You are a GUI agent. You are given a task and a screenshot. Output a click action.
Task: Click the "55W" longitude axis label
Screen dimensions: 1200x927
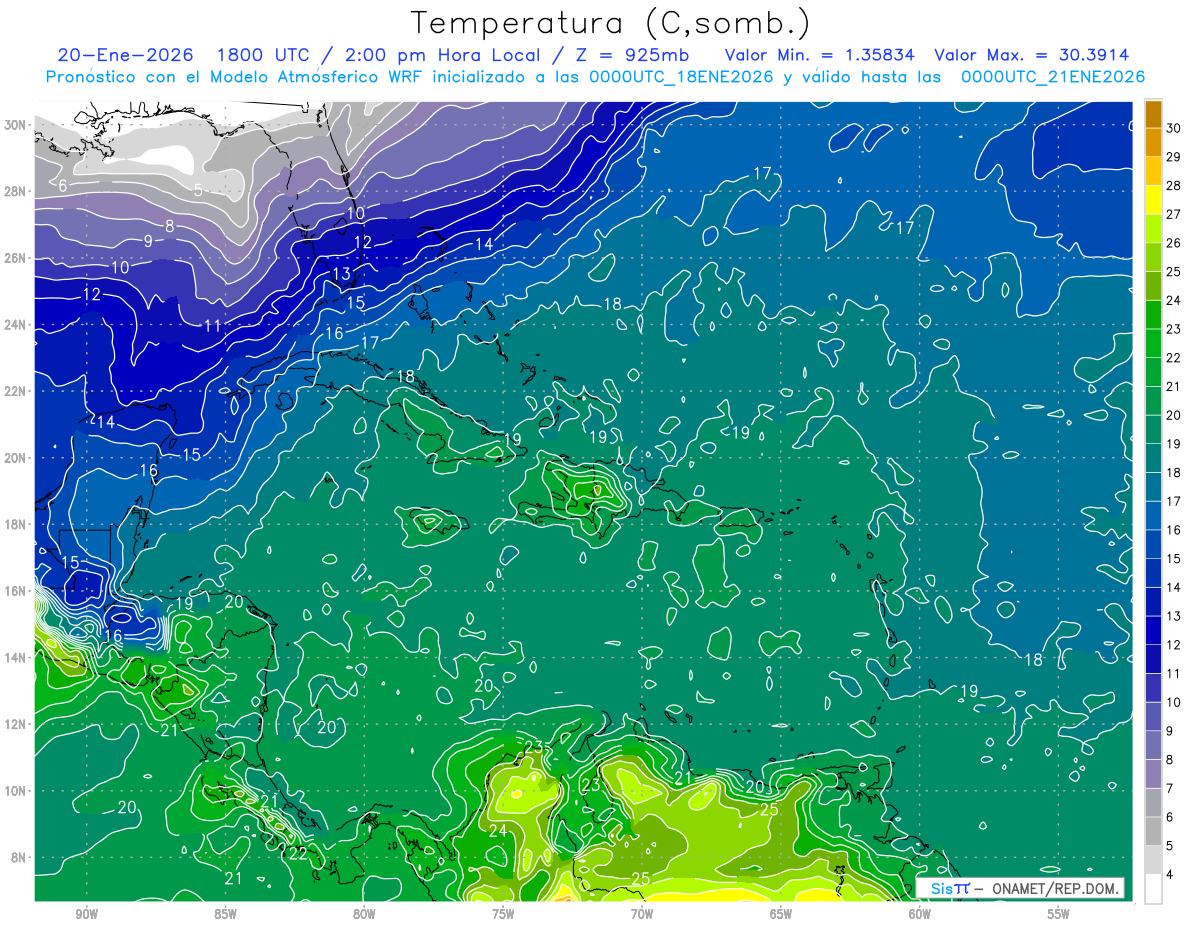(1059, 914)
